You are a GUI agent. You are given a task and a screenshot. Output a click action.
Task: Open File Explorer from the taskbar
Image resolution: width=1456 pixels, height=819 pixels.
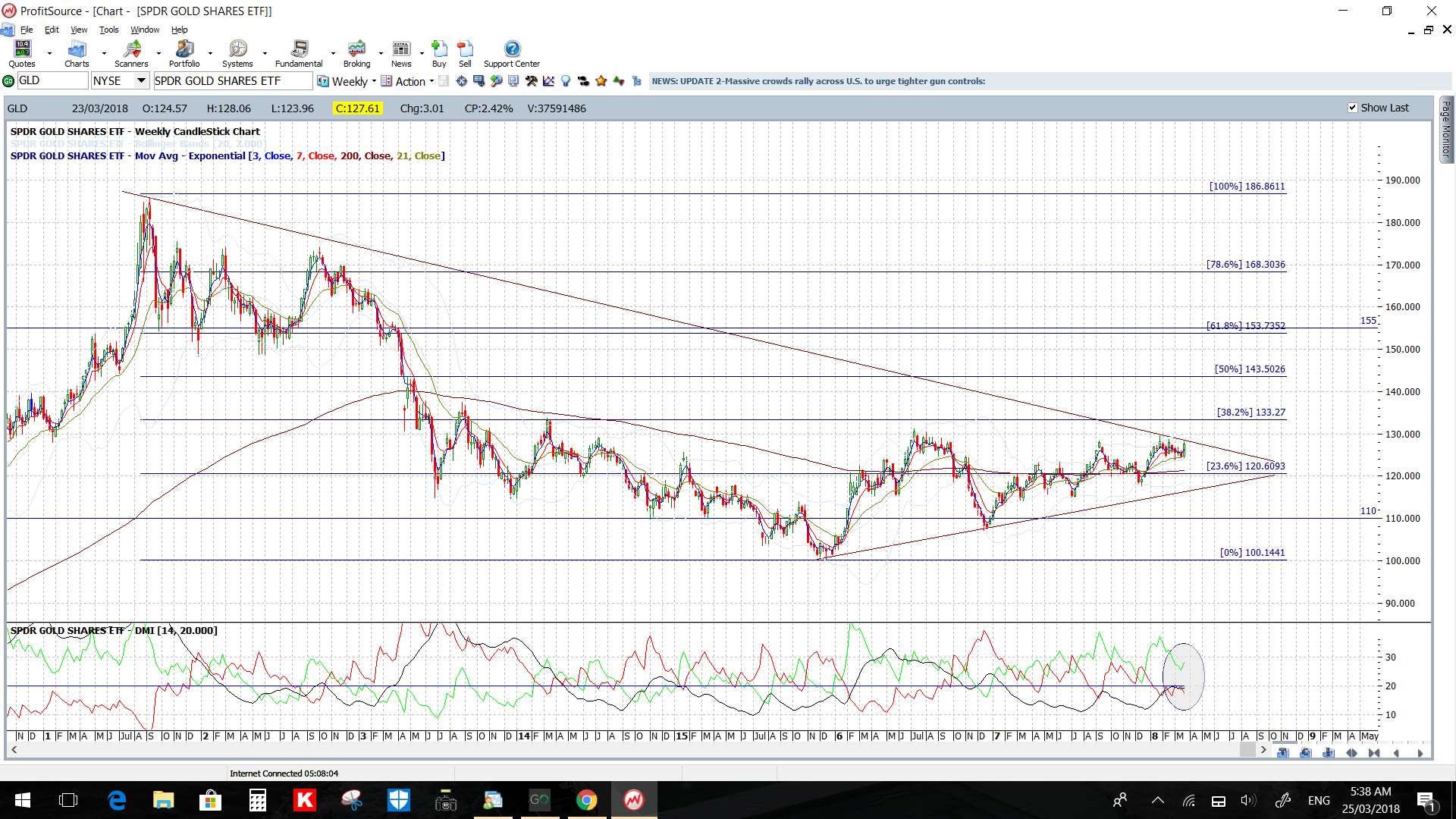(163, 800)
